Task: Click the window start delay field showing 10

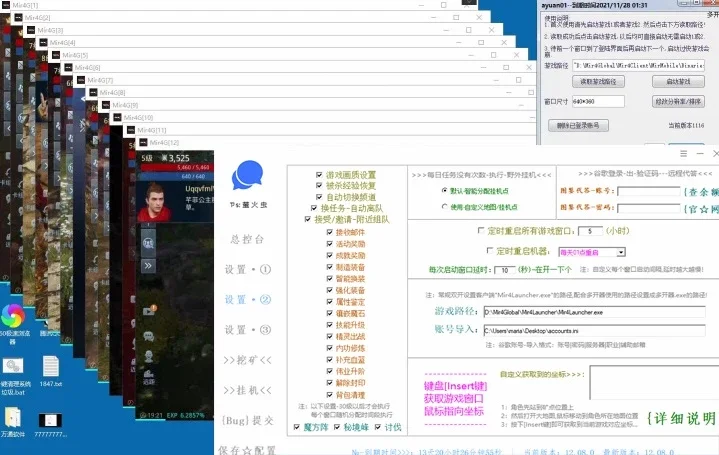Action: [504, 270]
